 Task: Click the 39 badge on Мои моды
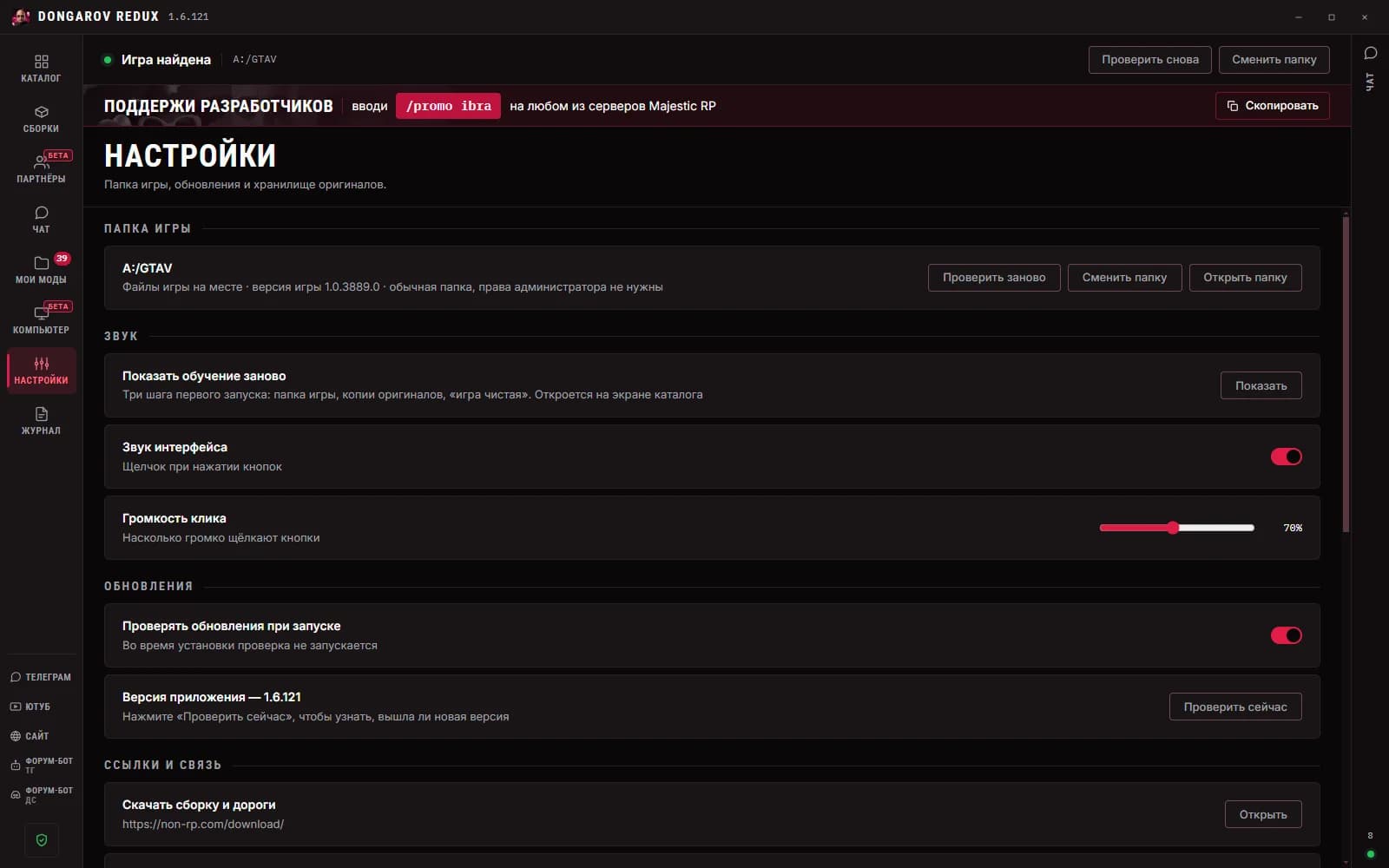[x=62, y=259]
